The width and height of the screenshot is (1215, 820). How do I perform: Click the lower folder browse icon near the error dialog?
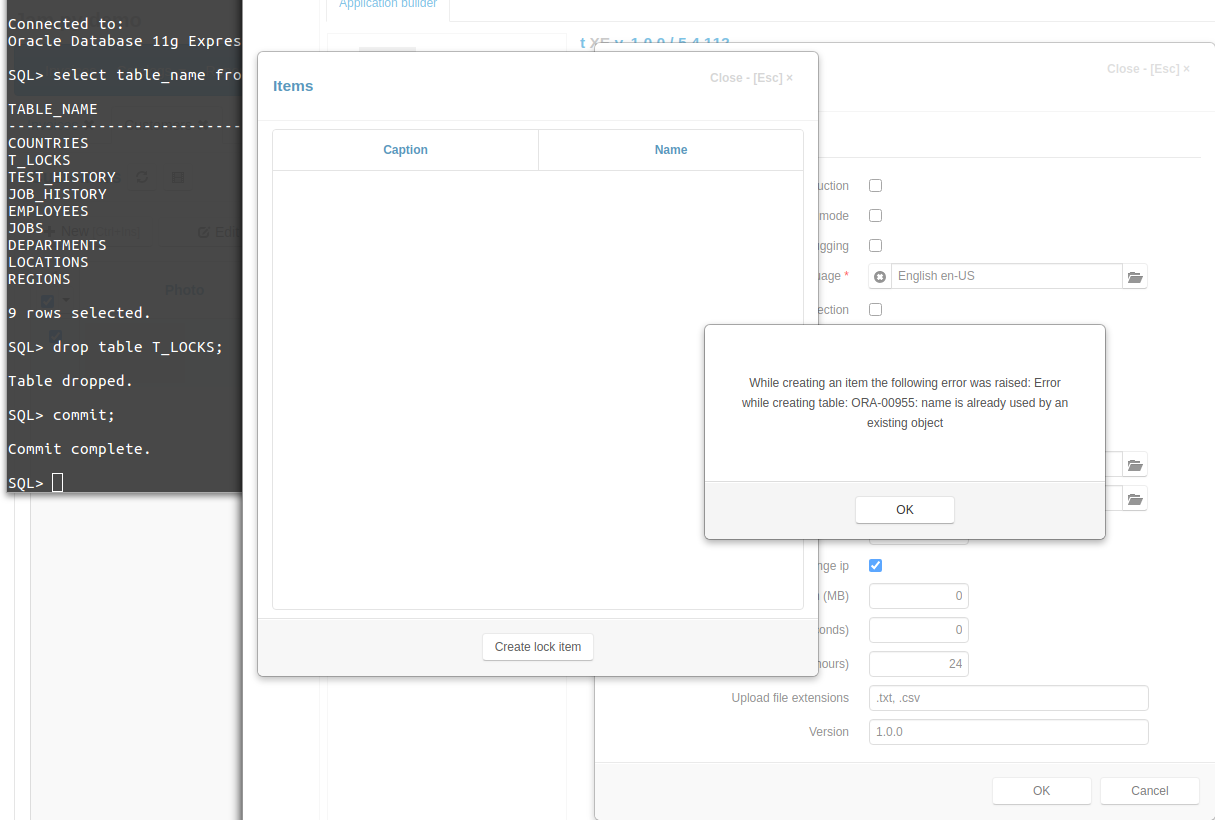pos(1135,498)
